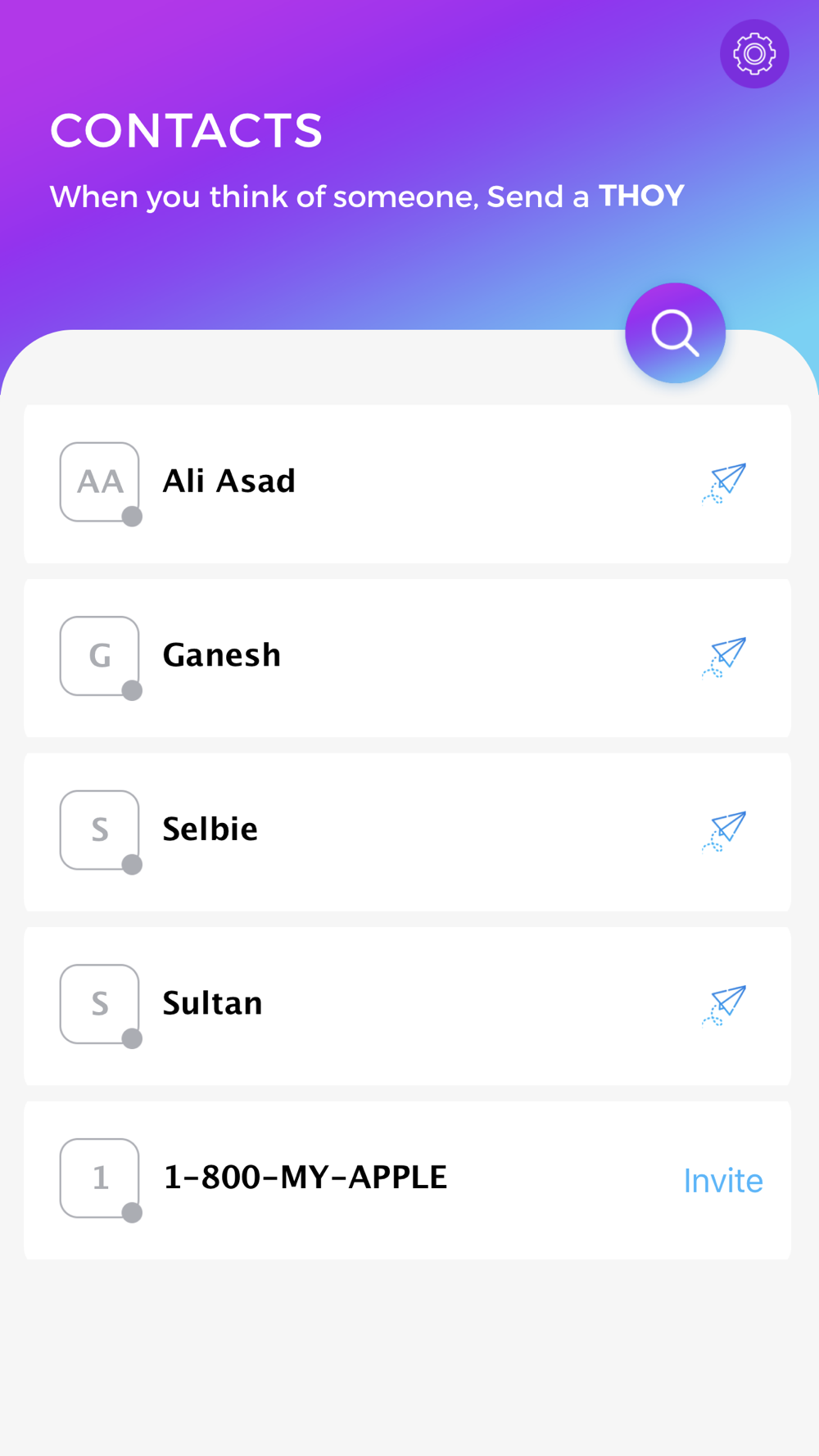Open the Selbie contact name
Image resolution: width=819 pixels, height=1456 pixels.
[210, 829]
